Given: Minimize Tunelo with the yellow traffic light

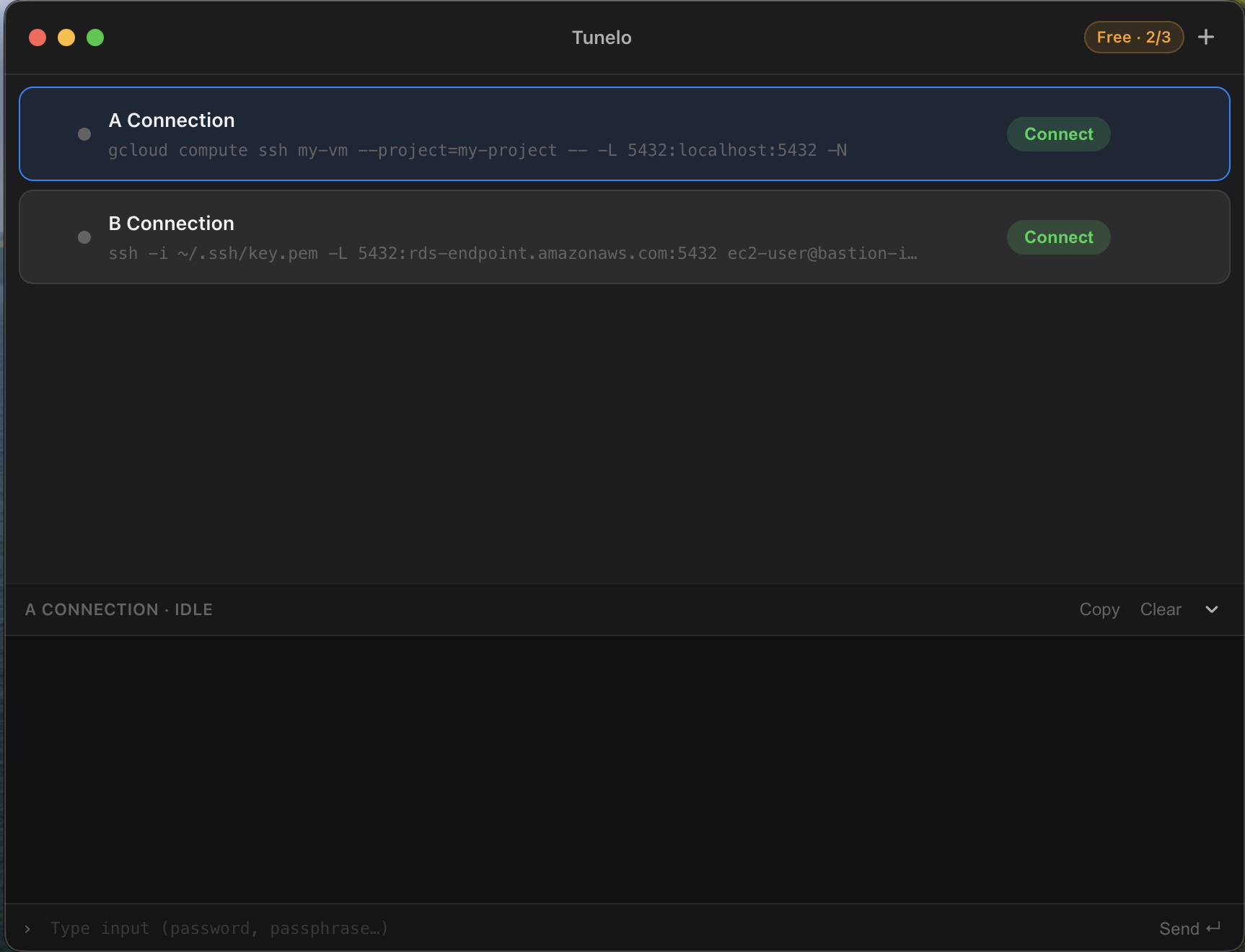Looking at the screenshot, I should (66, 37).
